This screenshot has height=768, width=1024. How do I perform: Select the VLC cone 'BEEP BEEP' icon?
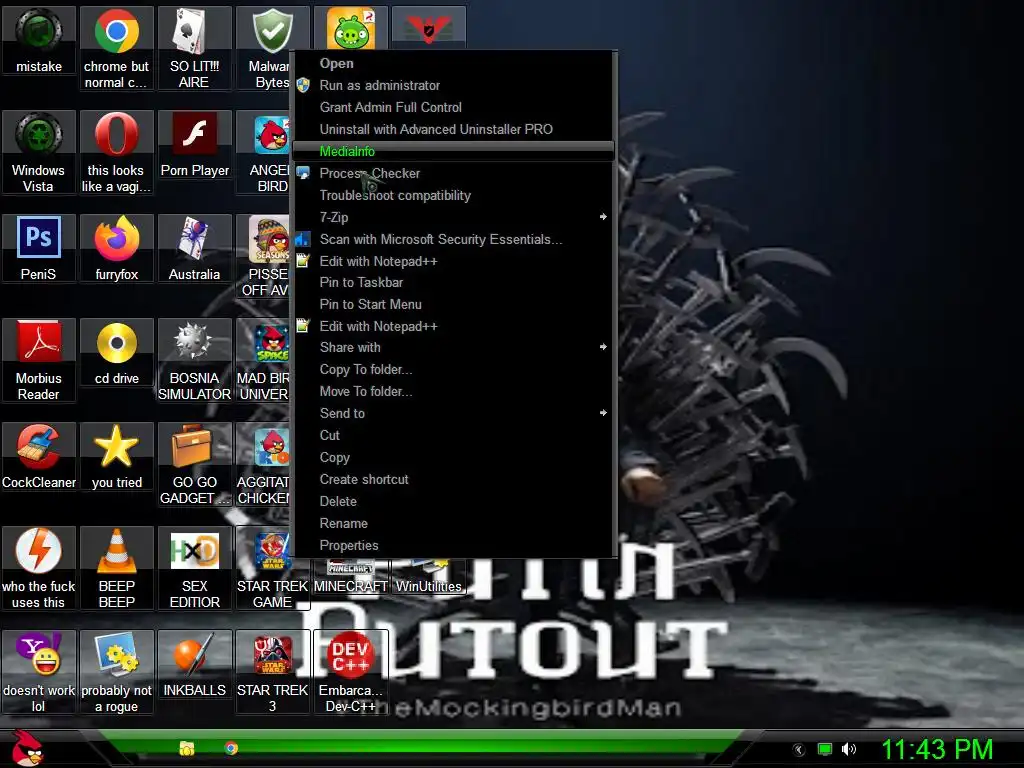coord(116,568)
